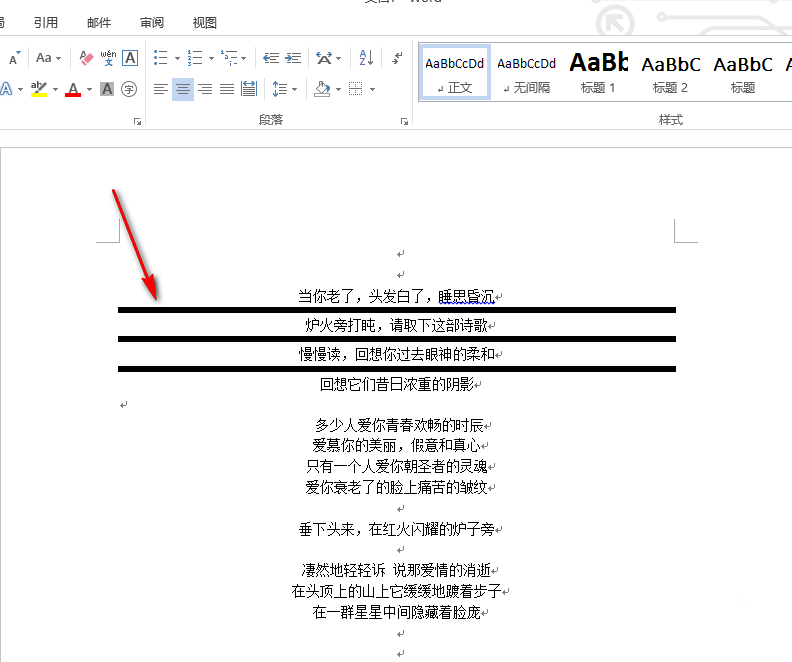The image size is (792, 662).
Task: Align text right
Action: [x=205, y=89]
